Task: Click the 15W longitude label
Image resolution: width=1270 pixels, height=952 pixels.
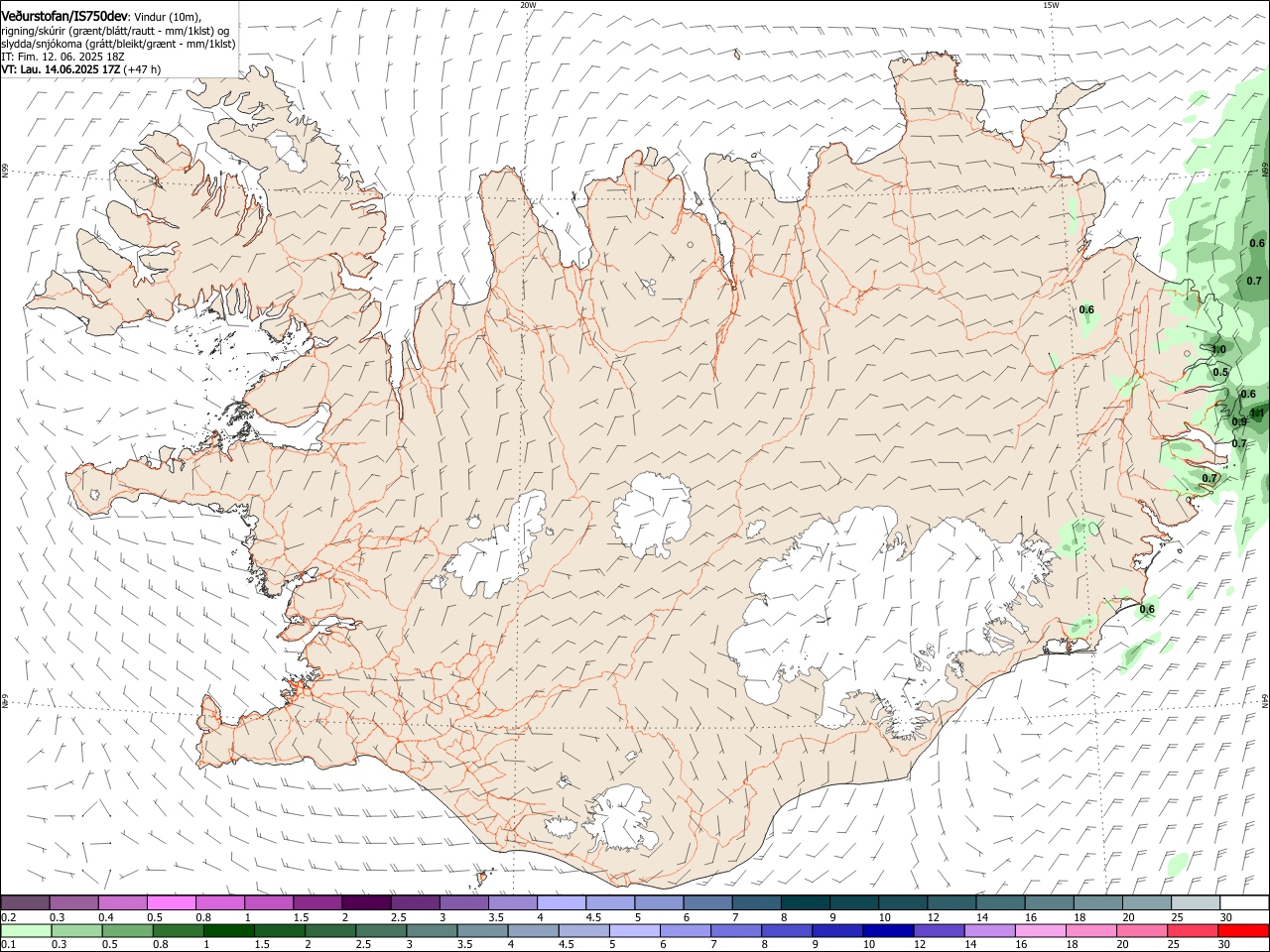Action: (x=1051, y=5)
